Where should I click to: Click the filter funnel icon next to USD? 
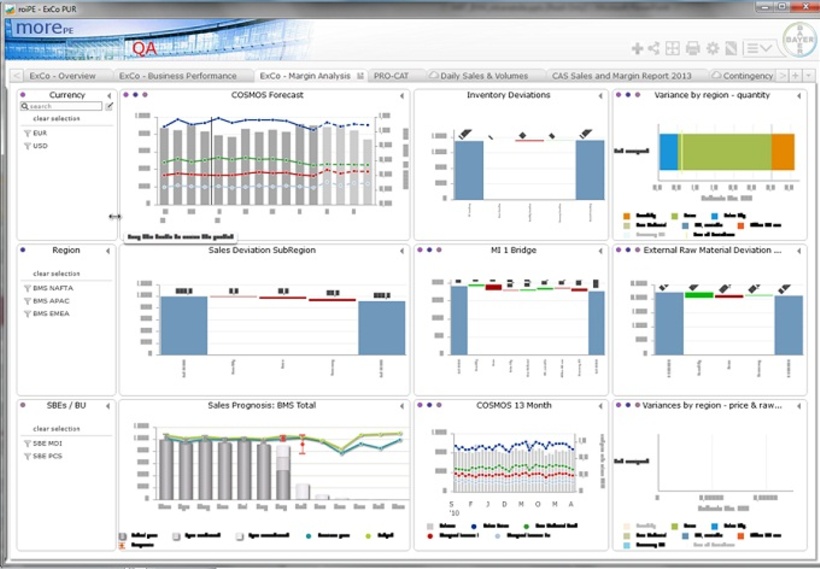coord(27,146)
